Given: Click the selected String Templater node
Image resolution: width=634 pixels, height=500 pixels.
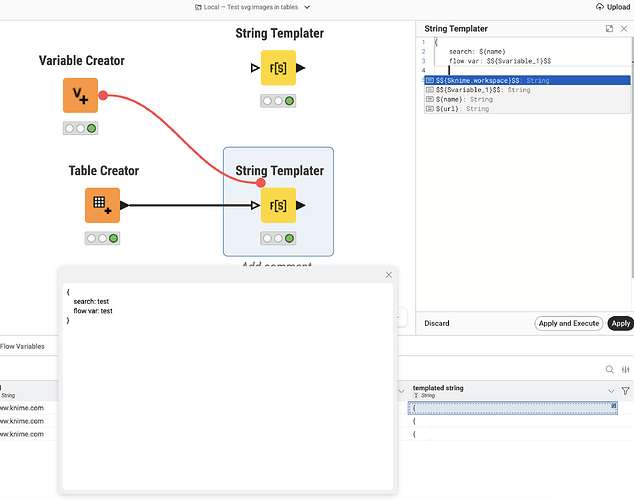Looking at the screenshot, I should [278, 206].
